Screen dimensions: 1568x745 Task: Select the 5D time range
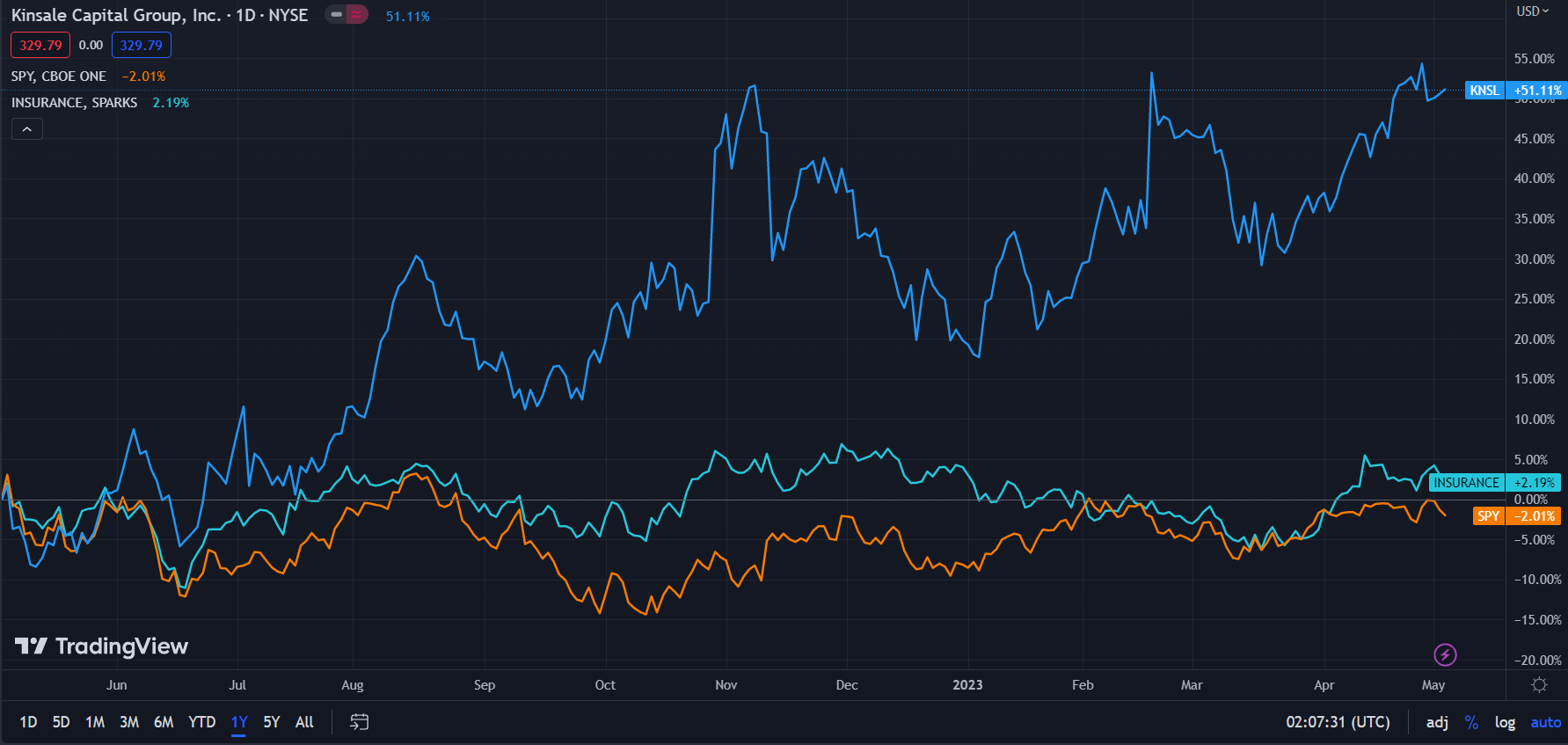click(61, 722)
